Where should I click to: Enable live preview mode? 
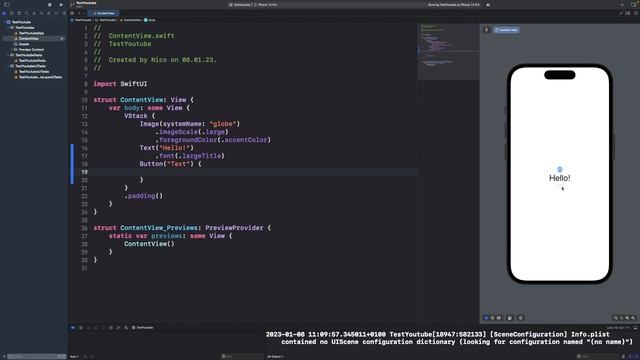(x=486, y=318)
